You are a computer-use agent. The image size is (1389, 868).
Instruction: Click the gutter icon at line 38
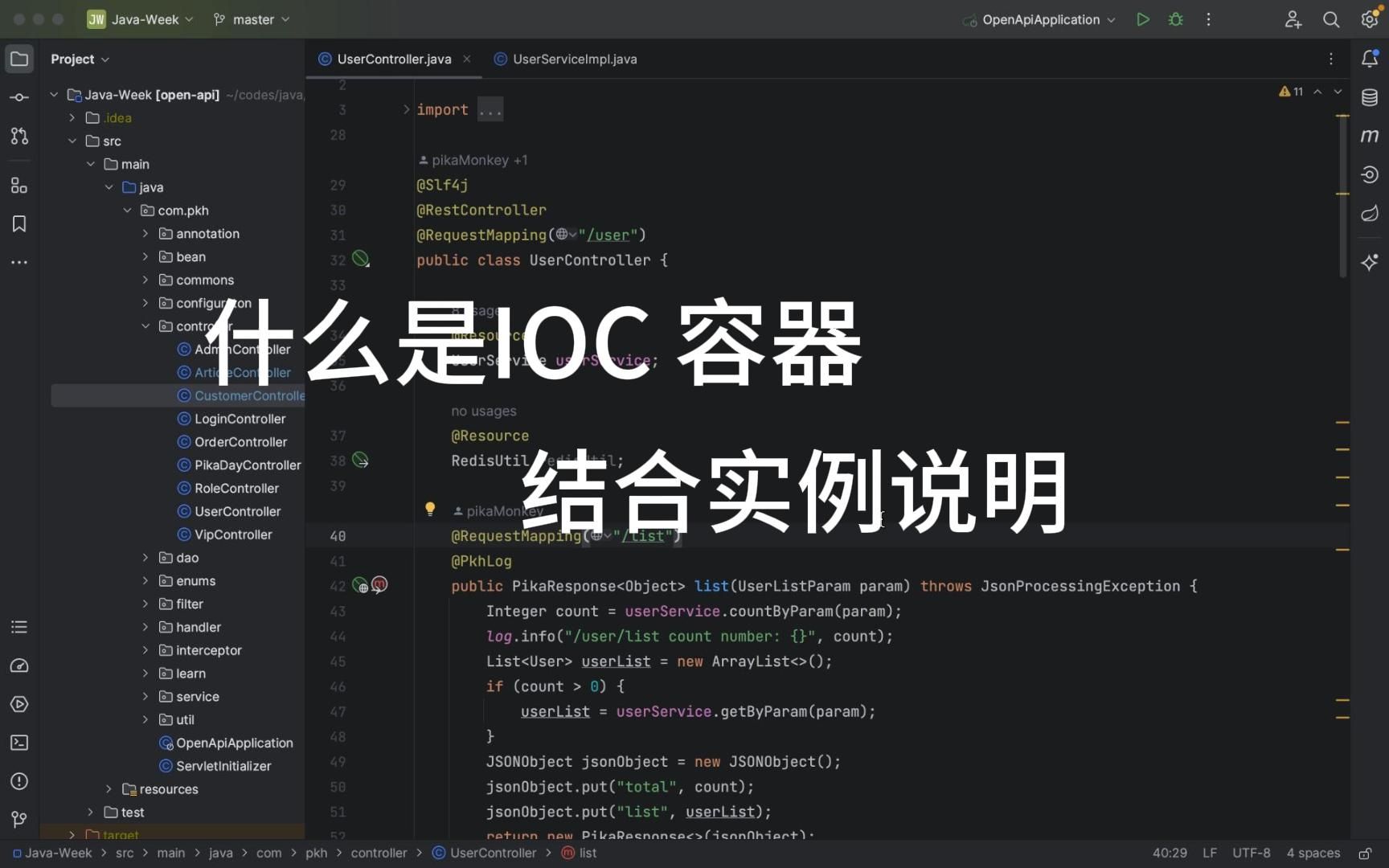click(x=361, y=461)
